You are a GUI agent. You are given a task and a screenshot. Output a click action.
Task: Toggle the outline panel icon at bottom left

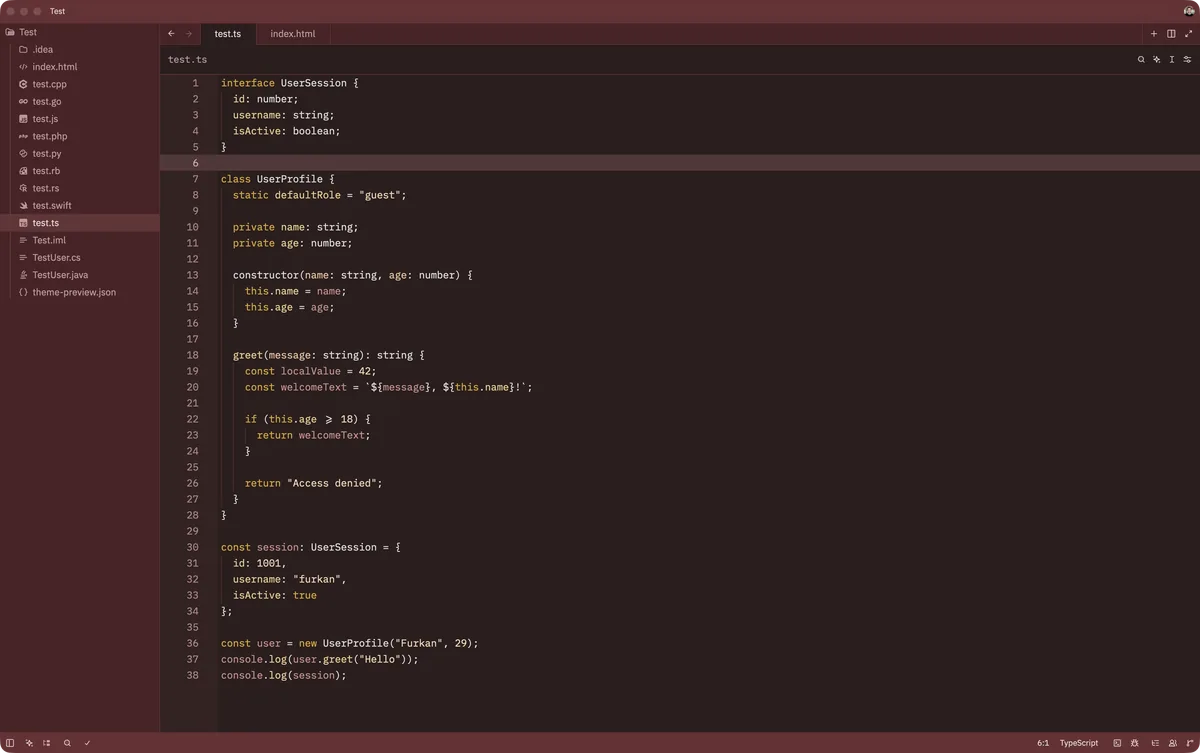pos(47,743)
